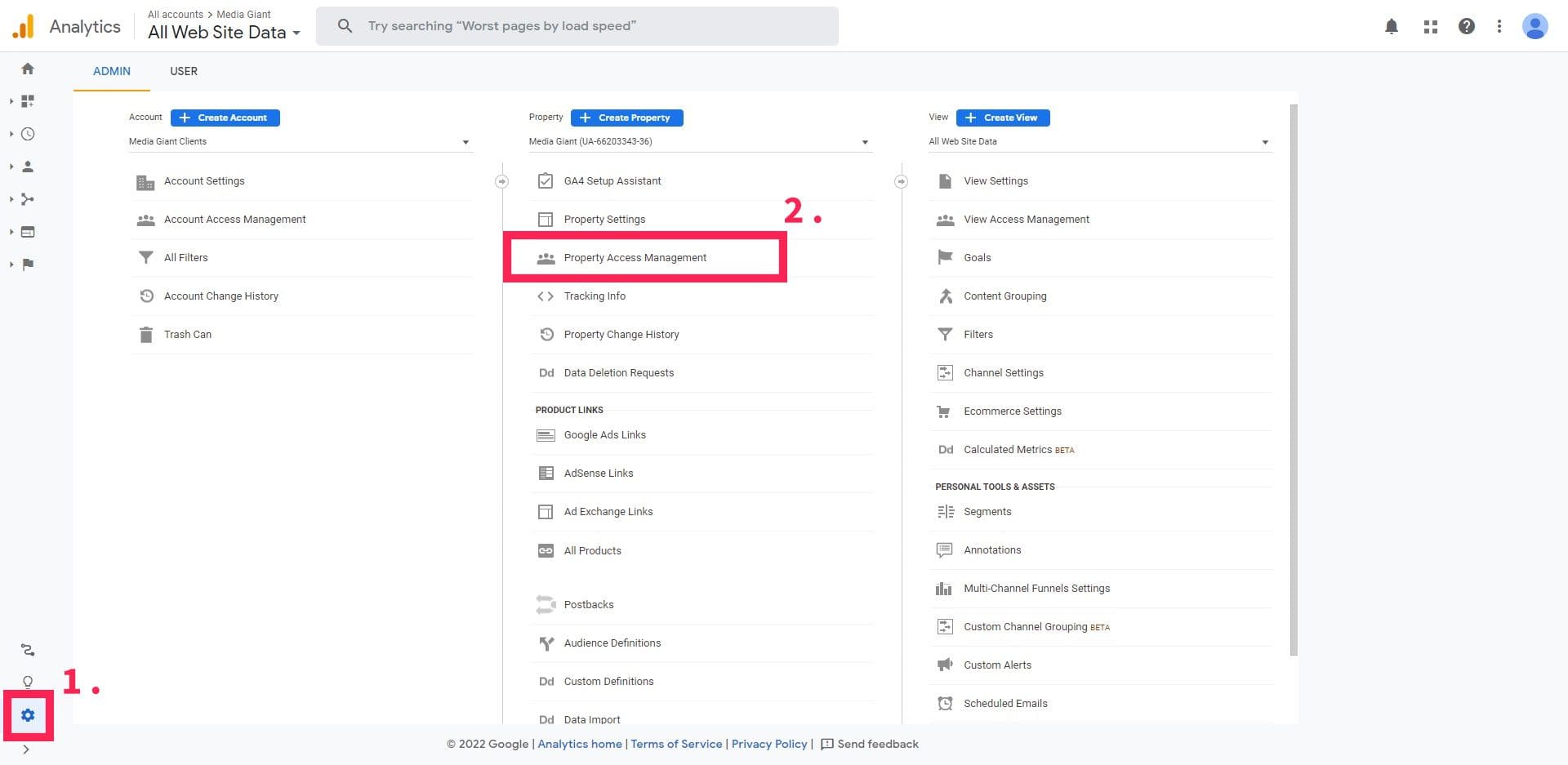Click the GA4 Setup Assistant checkmark icon
Image resolution: width=1568 pixels, height=765 pixels.
546,181
